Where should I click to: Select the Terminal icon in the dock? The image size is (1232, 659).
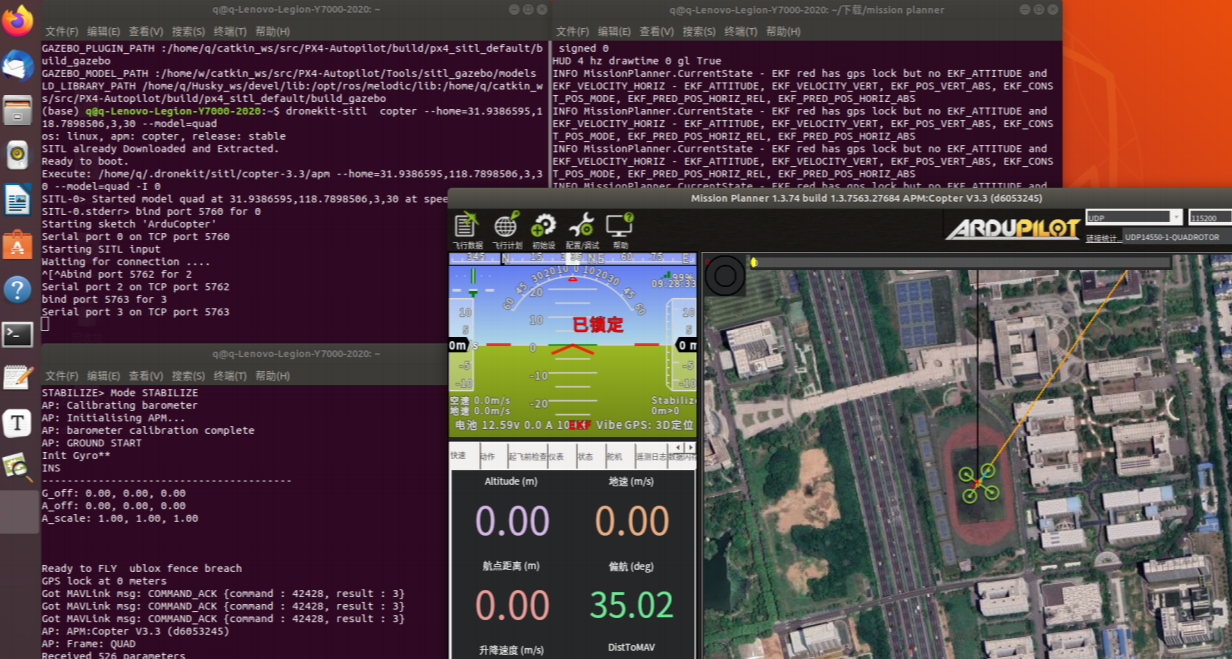[x=17, y=334]
